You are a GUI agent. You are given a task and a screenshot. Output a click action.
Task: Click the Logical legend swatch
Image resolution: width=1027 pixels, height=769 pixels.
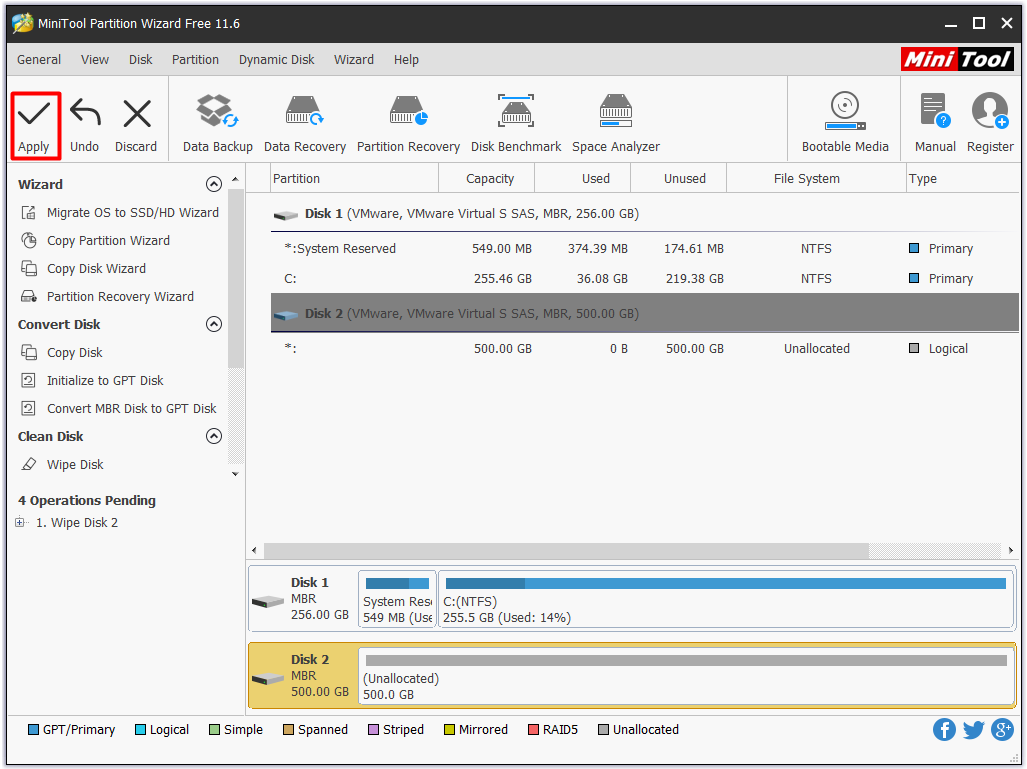coord(140,730)
